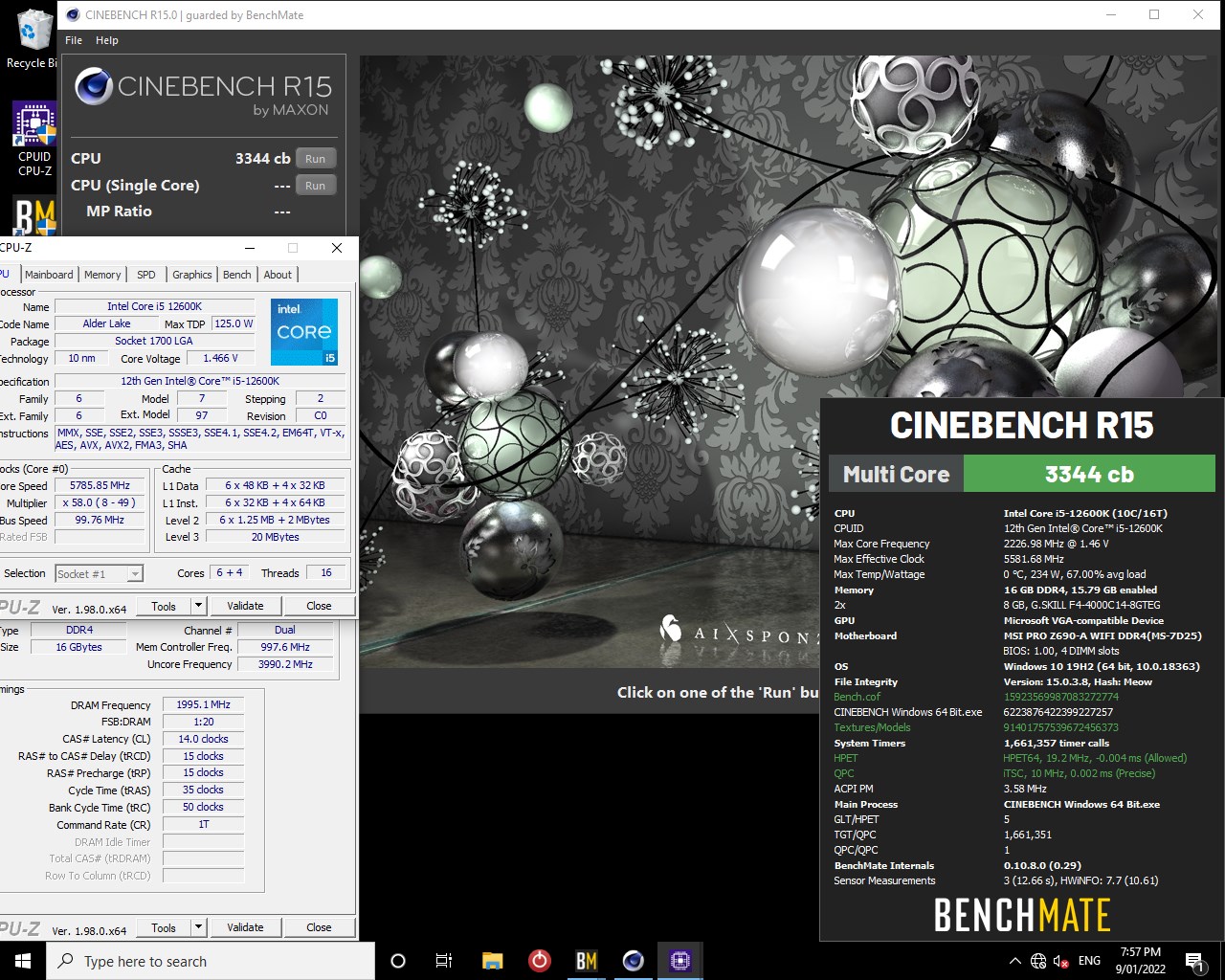Open the notification center icon
This screenshot has height=980, width=1225.
point(1194,961)
